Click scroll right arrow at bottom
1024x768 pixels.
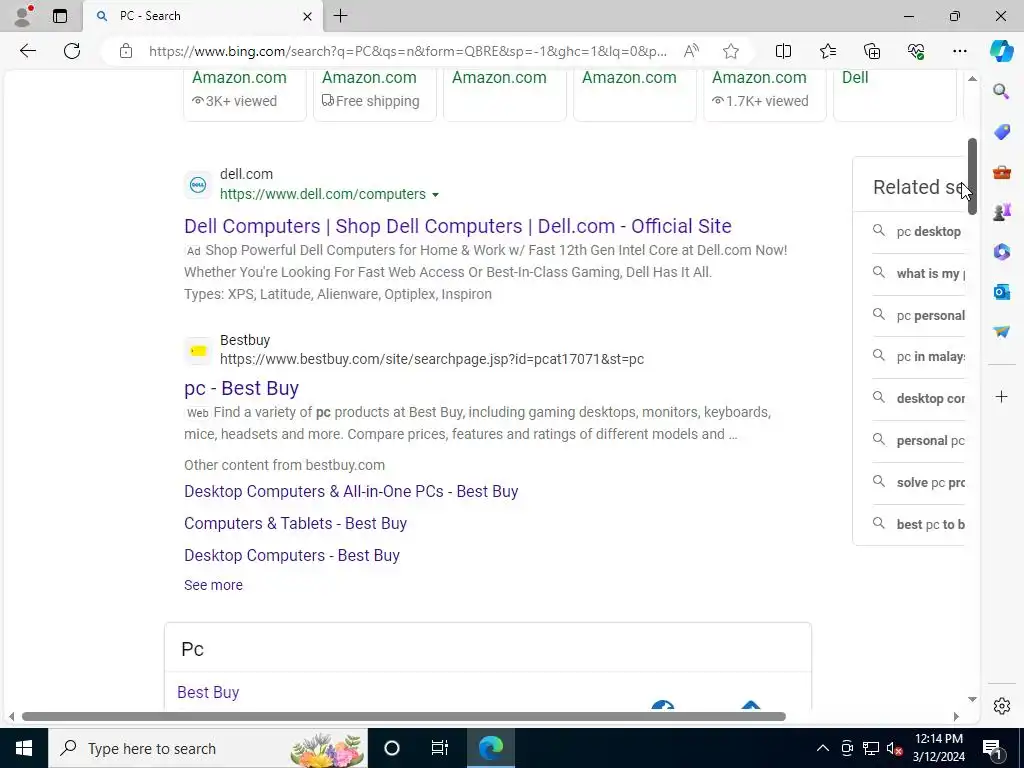956,716
